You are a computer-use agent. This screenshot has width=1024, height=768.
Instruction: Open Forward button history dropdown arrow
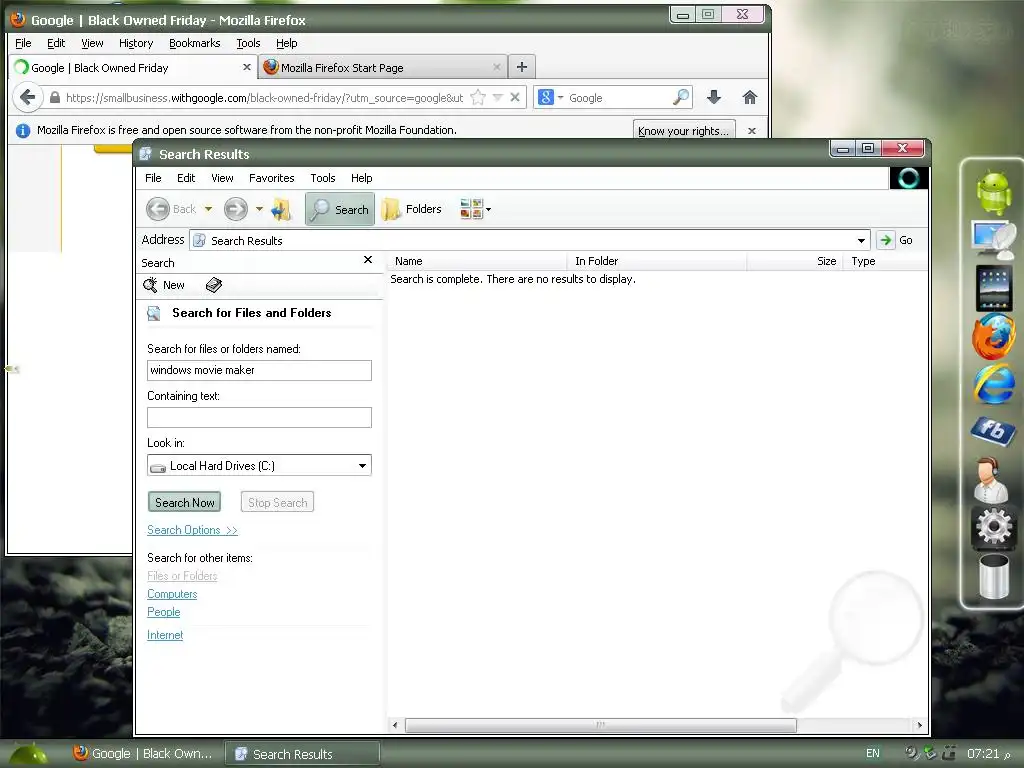pyautogui.click(x=259, y=209)
